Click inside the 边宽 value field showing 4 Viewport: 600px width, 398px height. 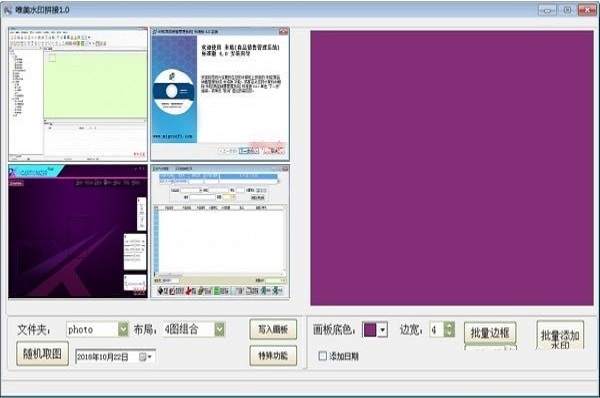[437, 329]
